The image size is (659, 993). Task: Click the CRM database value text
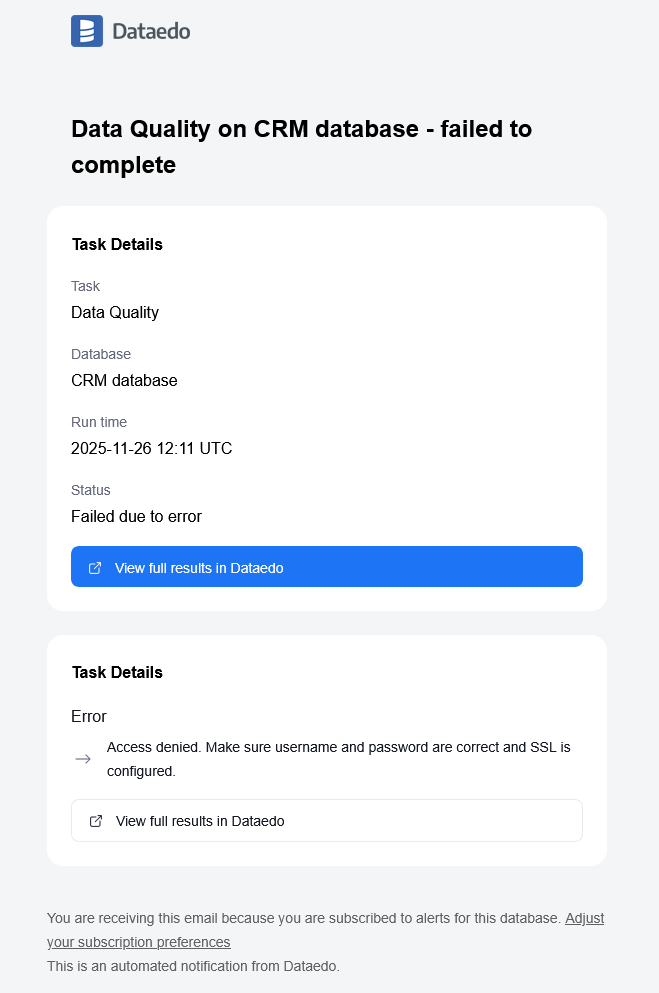click(x=124, y=380)
